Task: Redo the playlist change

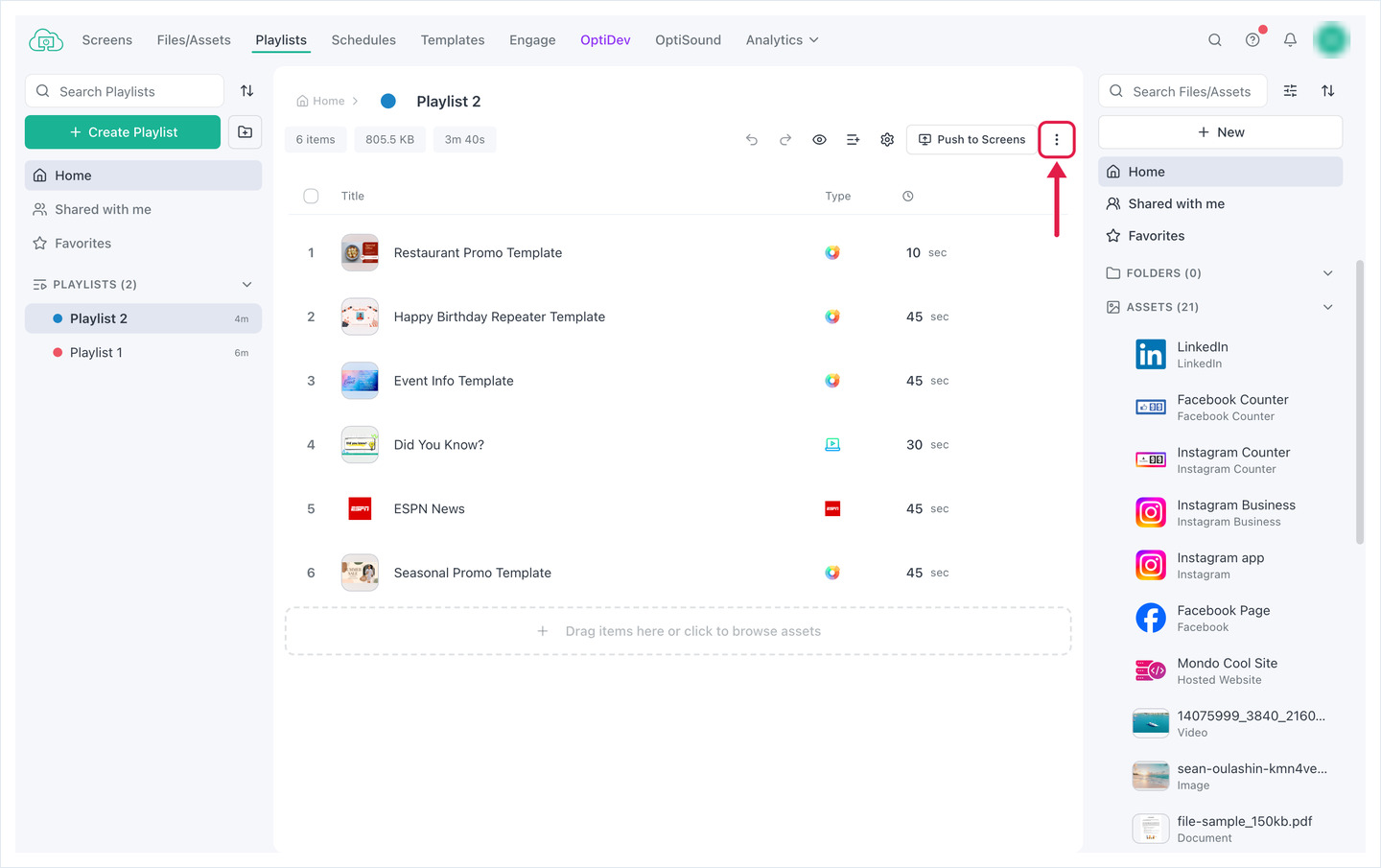Action: coord(785,140)
